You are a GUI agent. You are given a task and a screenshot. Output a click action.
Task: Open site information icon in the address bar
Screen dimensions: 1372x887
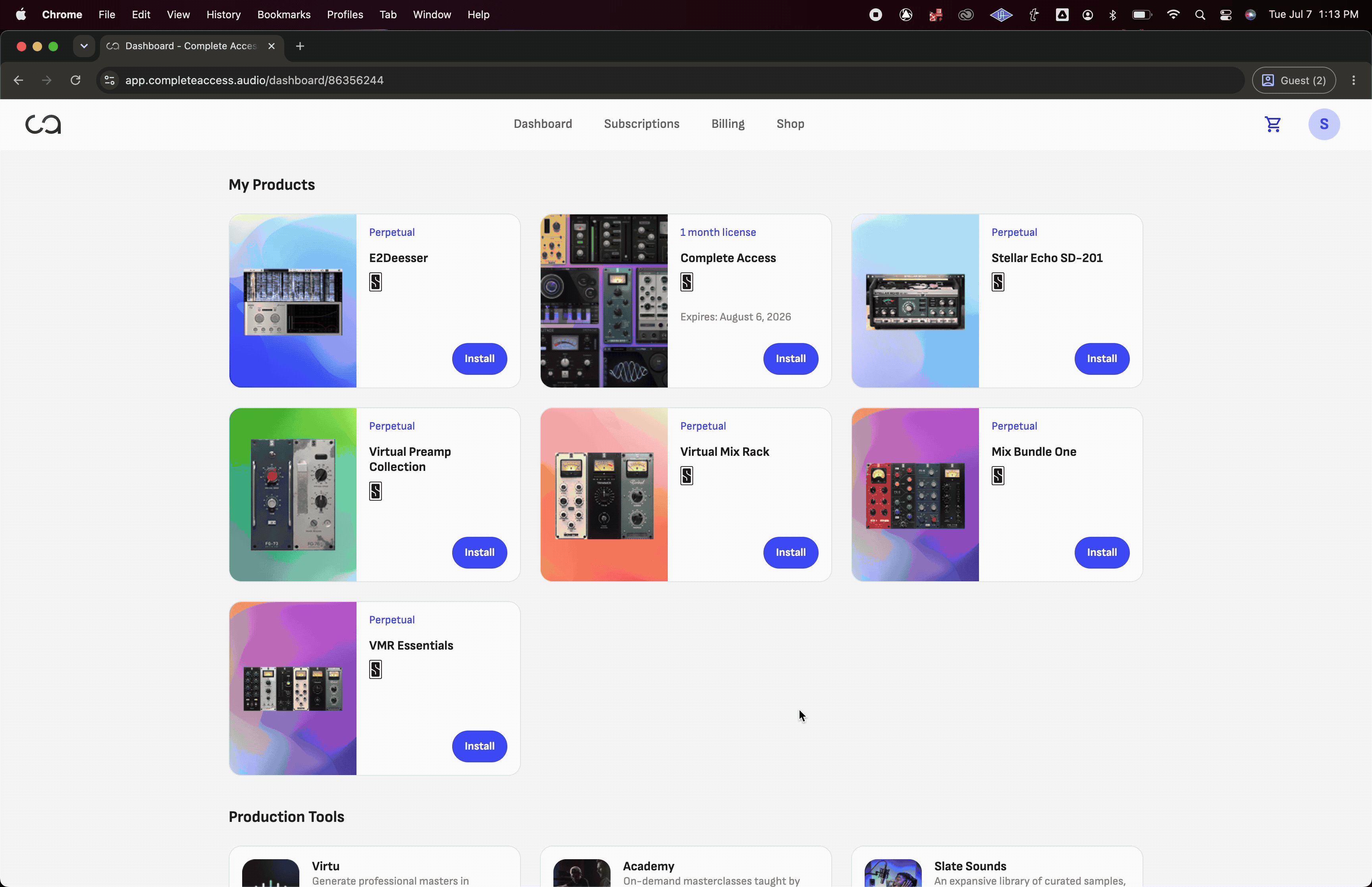[x=110, y=81]
